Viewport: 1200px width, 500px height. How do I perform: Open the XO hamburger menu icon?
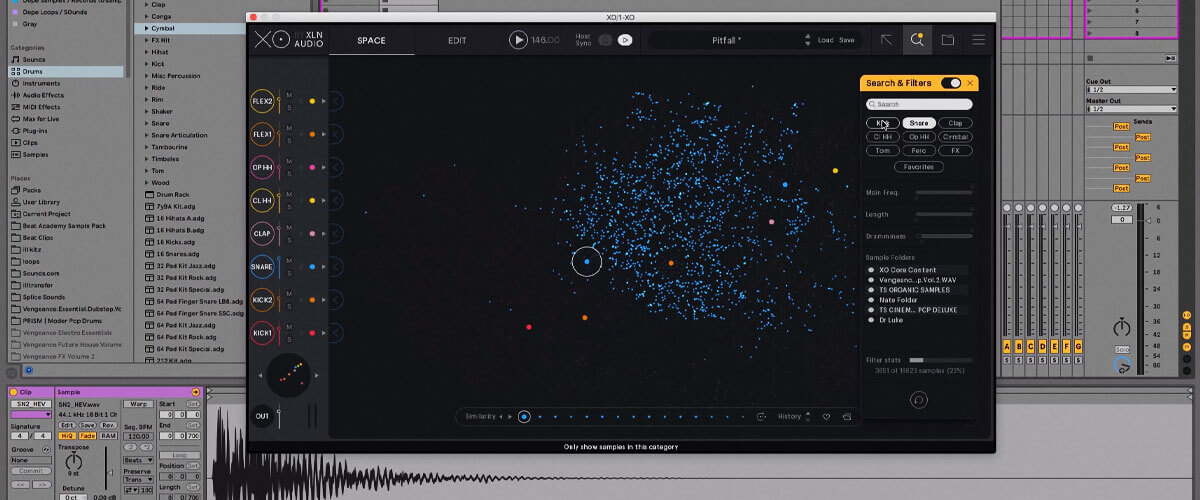[979, 40]
